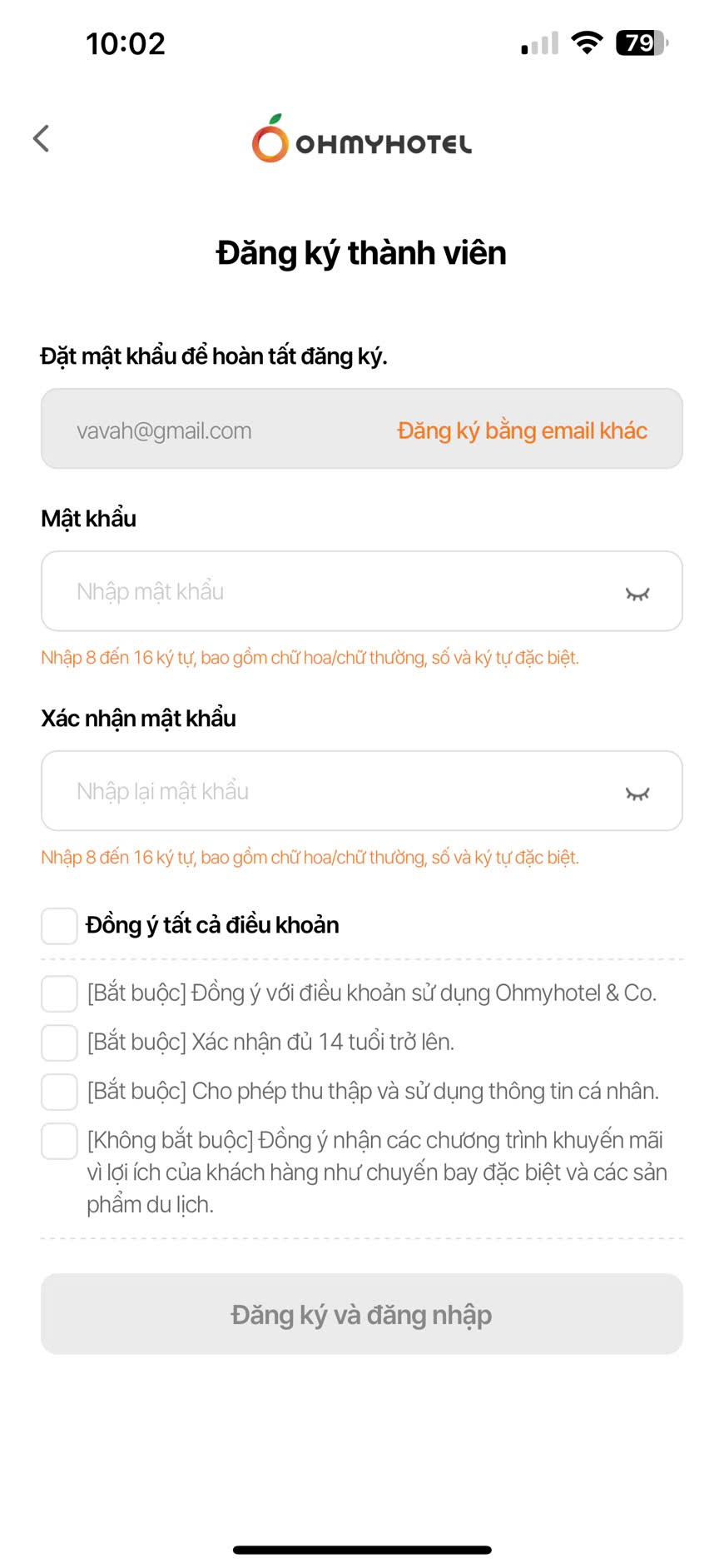The height and width of the screenshot is (1568, 724).
Task: Click "Đăng ký bằng email khác" link
Action: point(522,431)
